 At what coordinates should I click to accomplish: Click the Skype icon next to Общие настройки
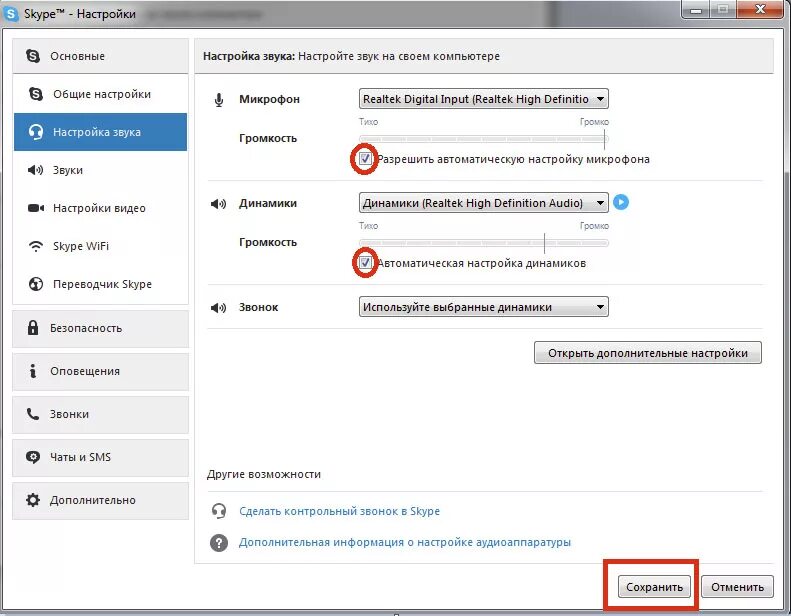coord(36,94)
